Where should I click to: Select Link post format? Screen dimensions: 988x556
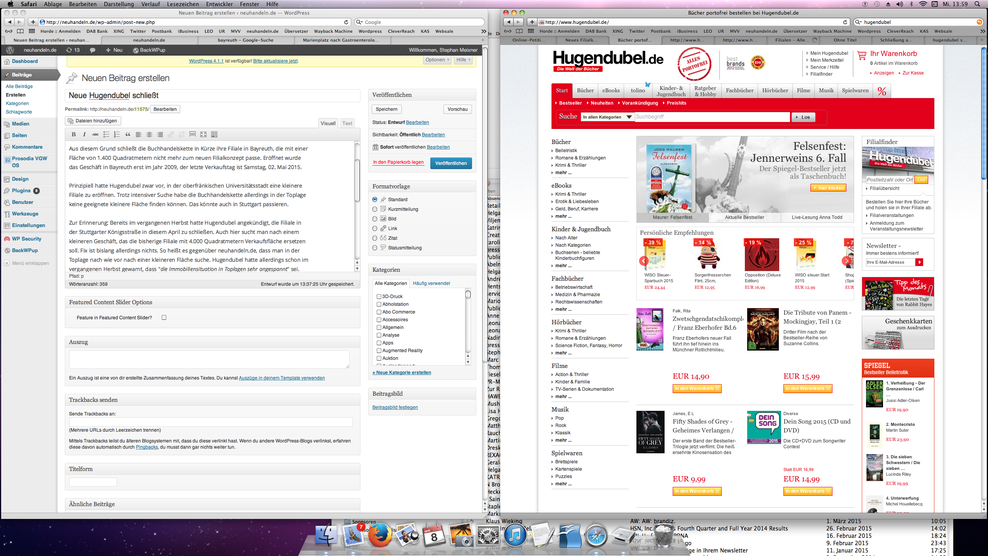point(375,228)
